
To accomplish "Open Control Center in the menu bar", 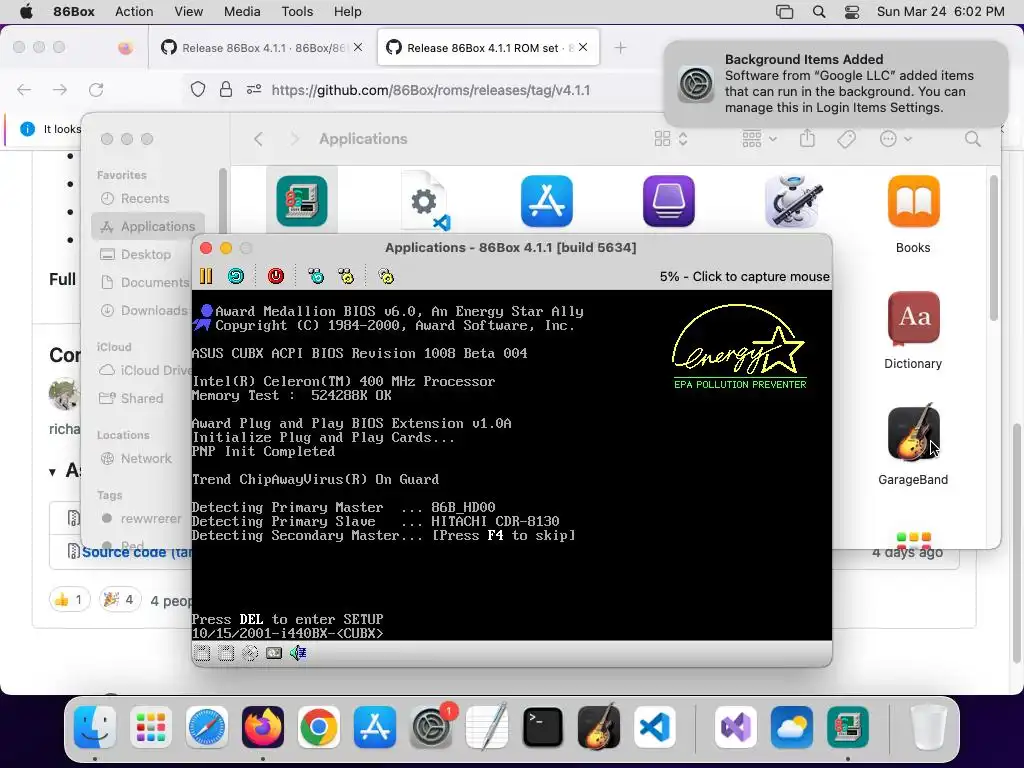I will 852,12.
